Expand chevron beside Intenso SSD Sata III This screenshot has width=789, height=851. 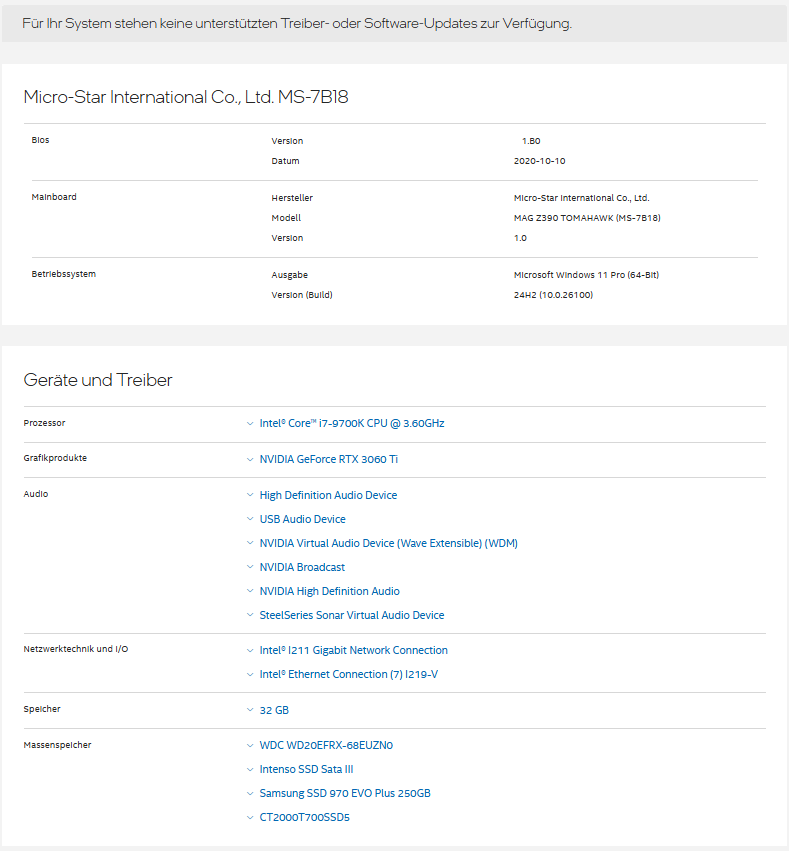click(250, 769)
